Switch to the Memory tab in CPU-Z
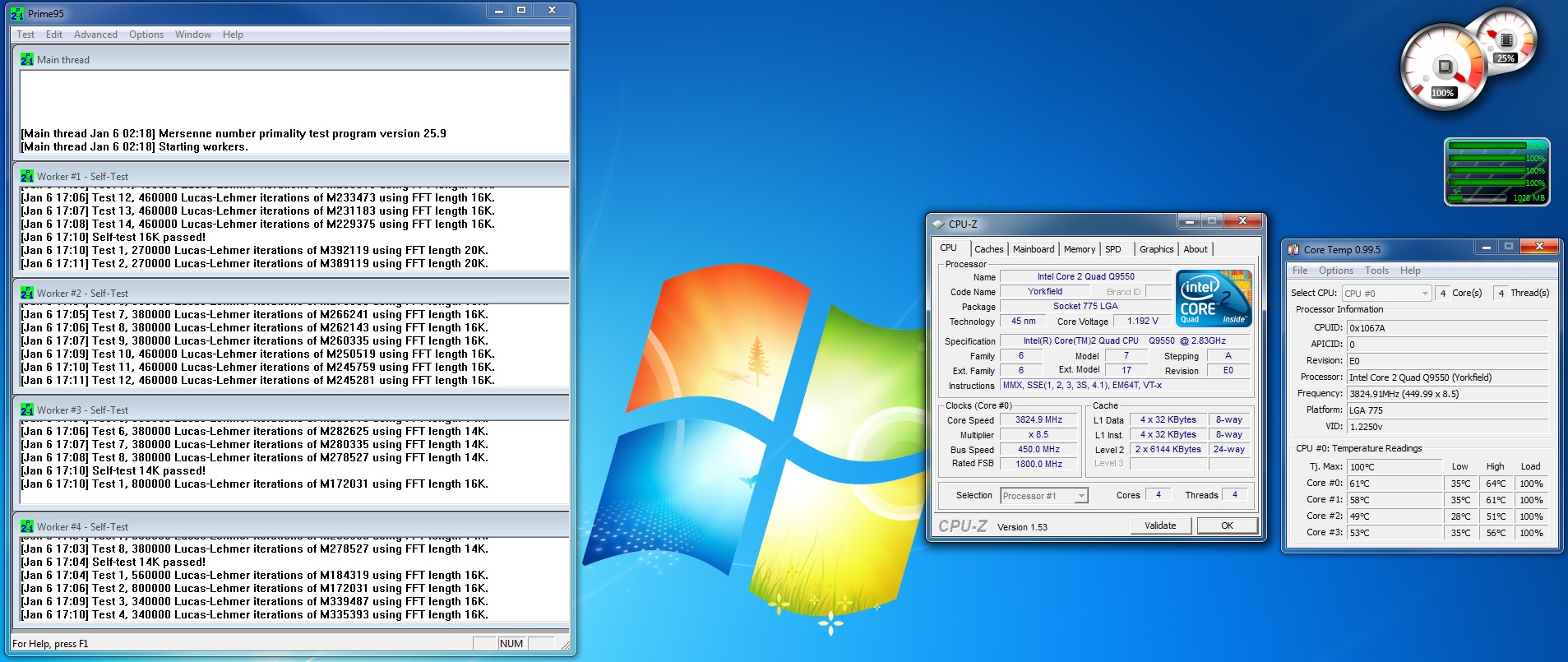 pyautogui.click(x=1080, y=249)
